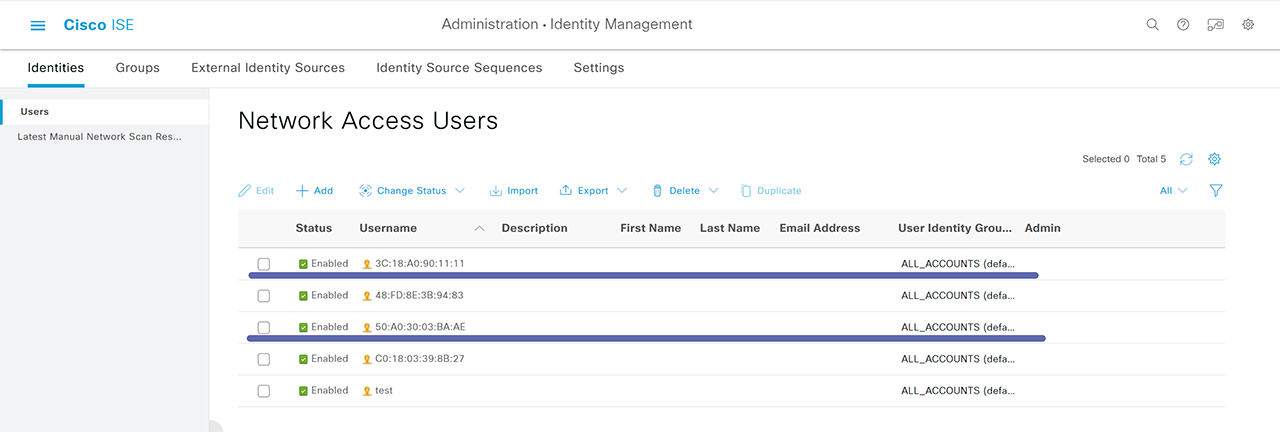Click green Enabled status icon for test user

point(303,391)
